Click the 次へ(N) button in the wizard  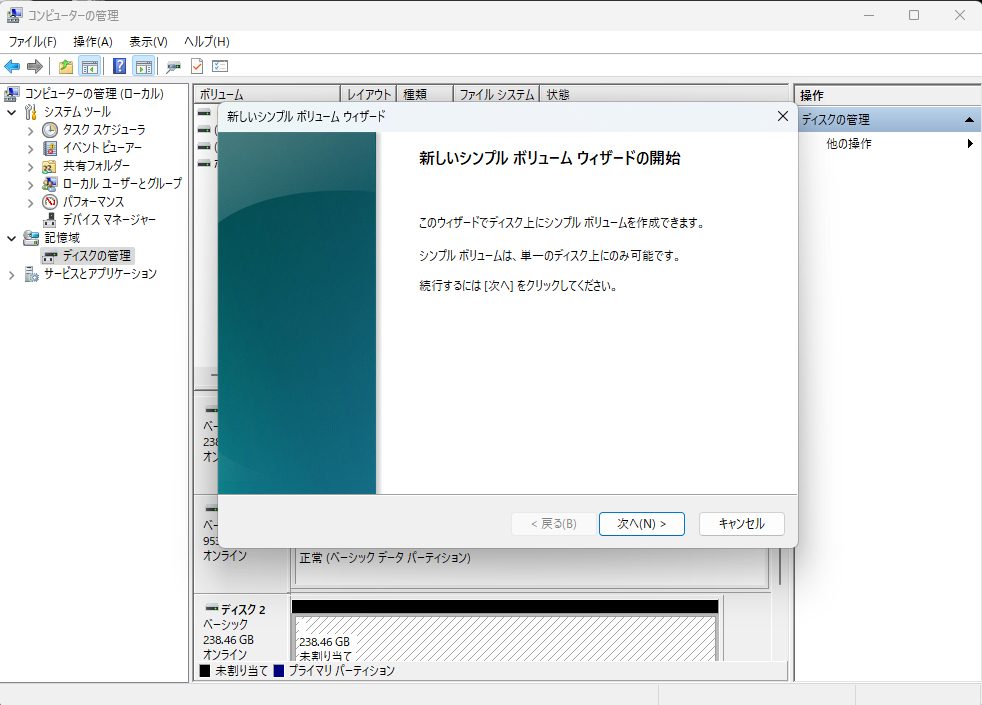641,523
